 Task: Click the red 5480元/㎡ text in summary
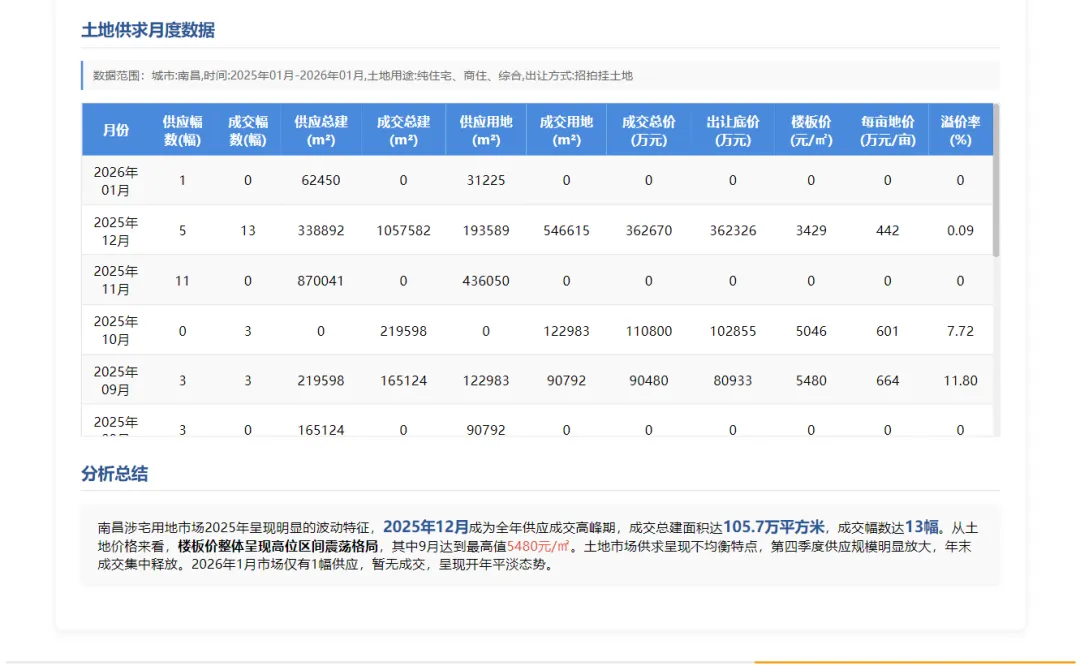click(538, 546)
